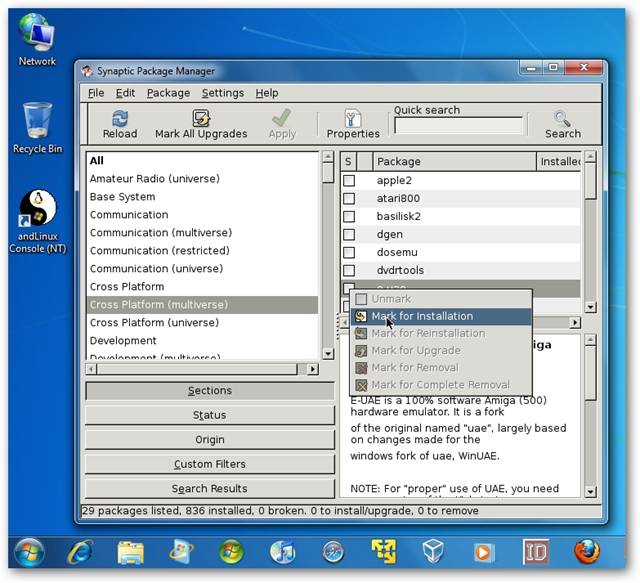Click the Reload toolbar icon
The image size is (640, 583).
point(120,118)
